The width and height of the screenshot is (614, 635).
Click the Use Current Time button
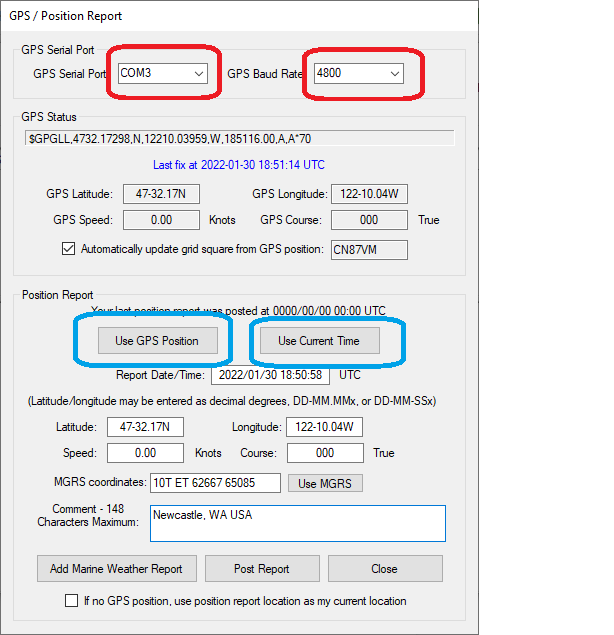[x=320, y=341]
